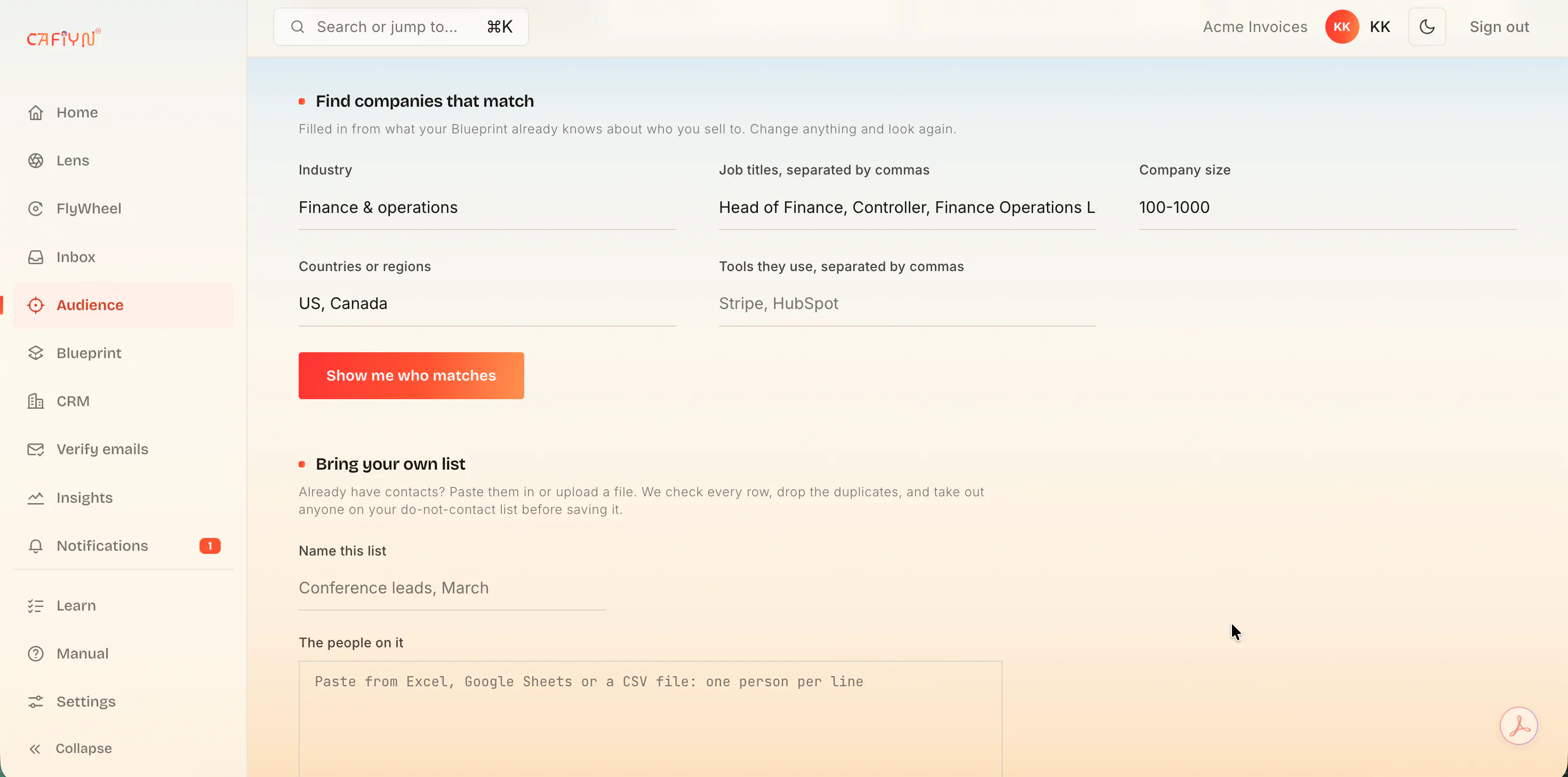Click the Collapse double-chevron icon
Viewport: 1568px width, 777px height.
tap(35, 749)
